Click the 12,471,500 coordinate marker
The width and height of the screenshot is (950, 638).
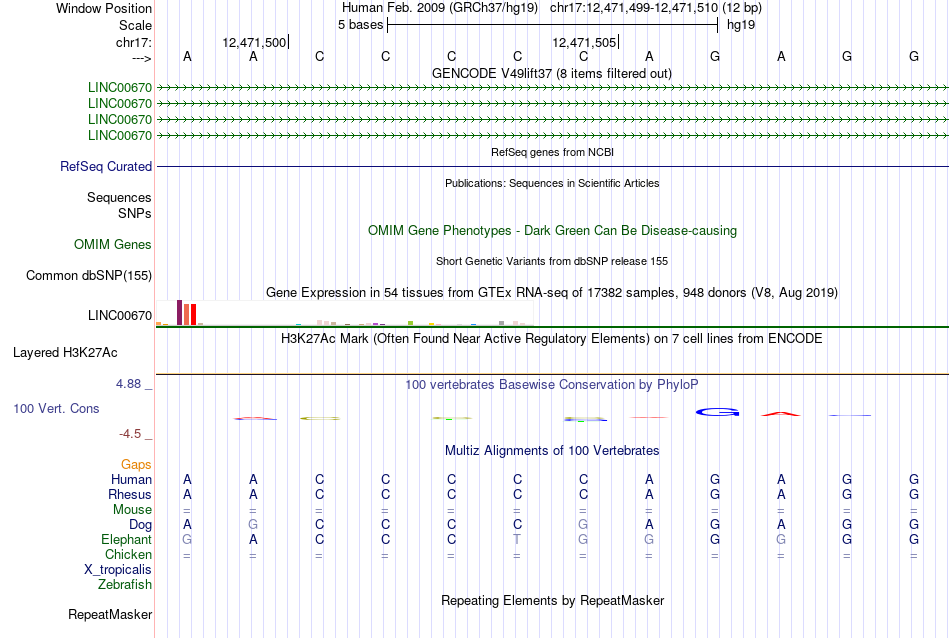[255, 42]
